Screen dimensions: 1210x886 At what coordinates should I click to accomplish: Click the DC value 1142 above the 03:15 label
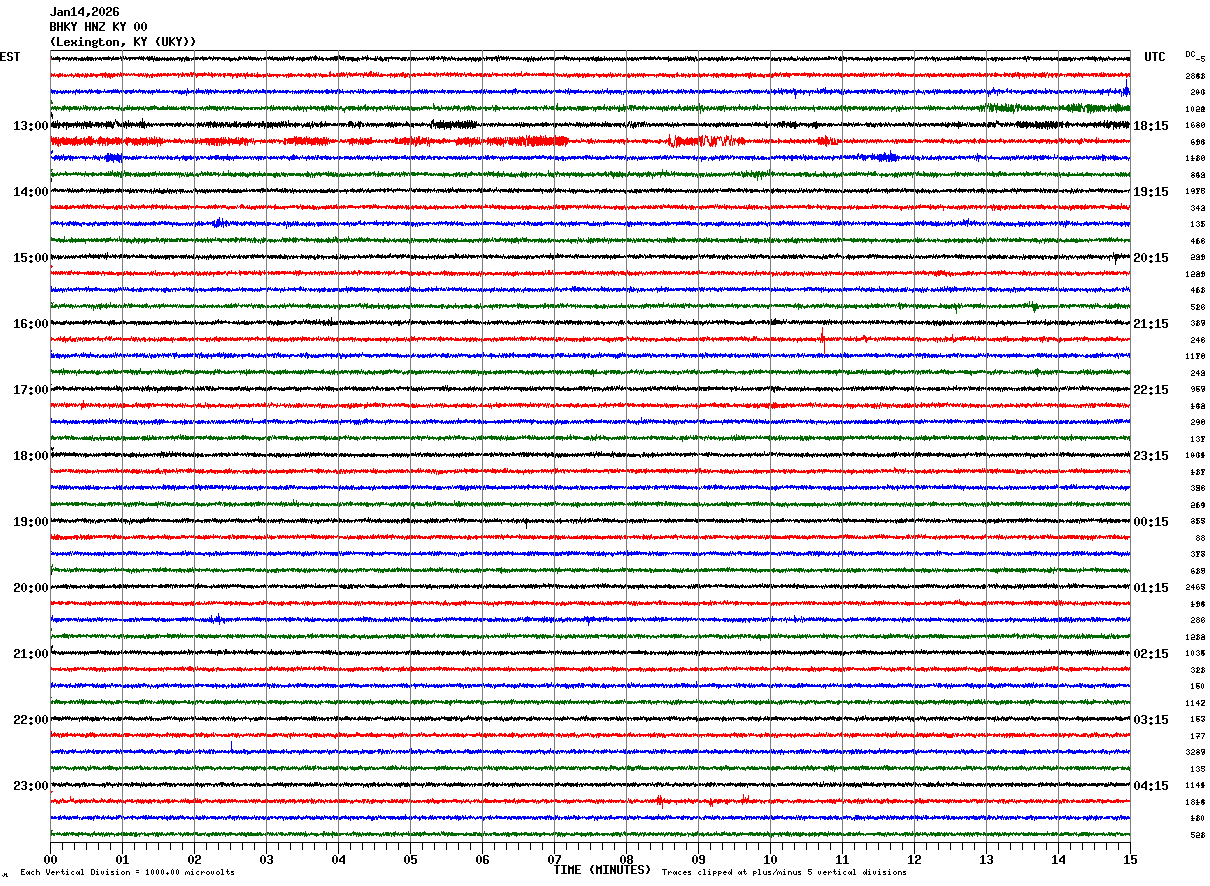[1195, 703]
